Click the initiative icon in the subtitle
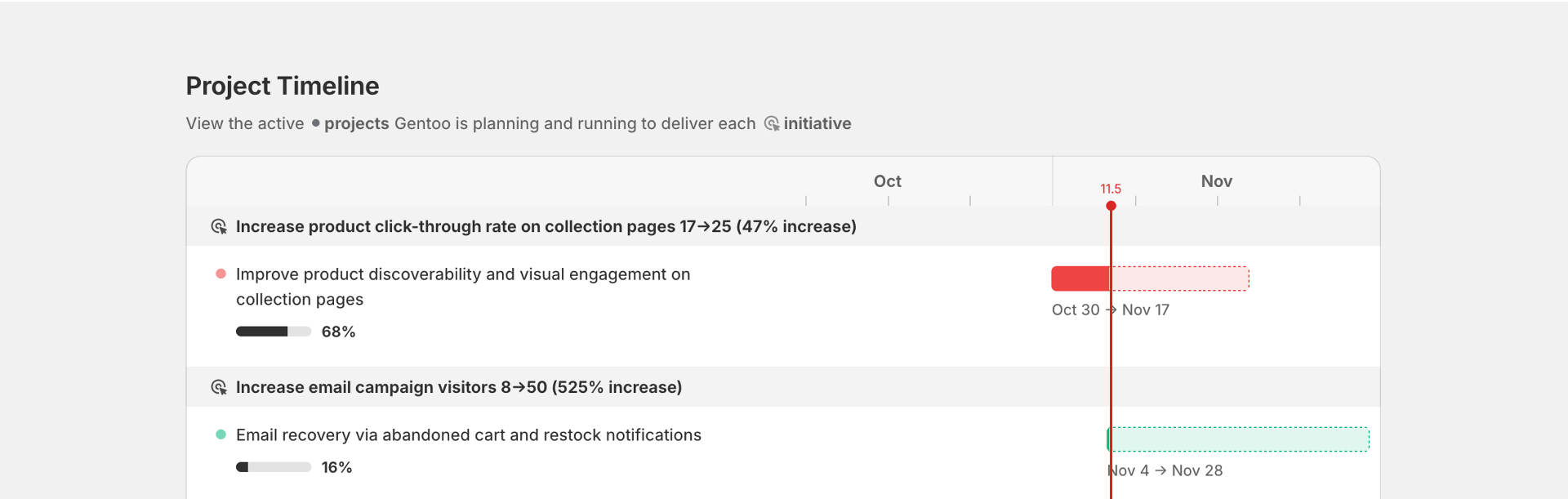1568x499 pixels. [x=772, y=123]
